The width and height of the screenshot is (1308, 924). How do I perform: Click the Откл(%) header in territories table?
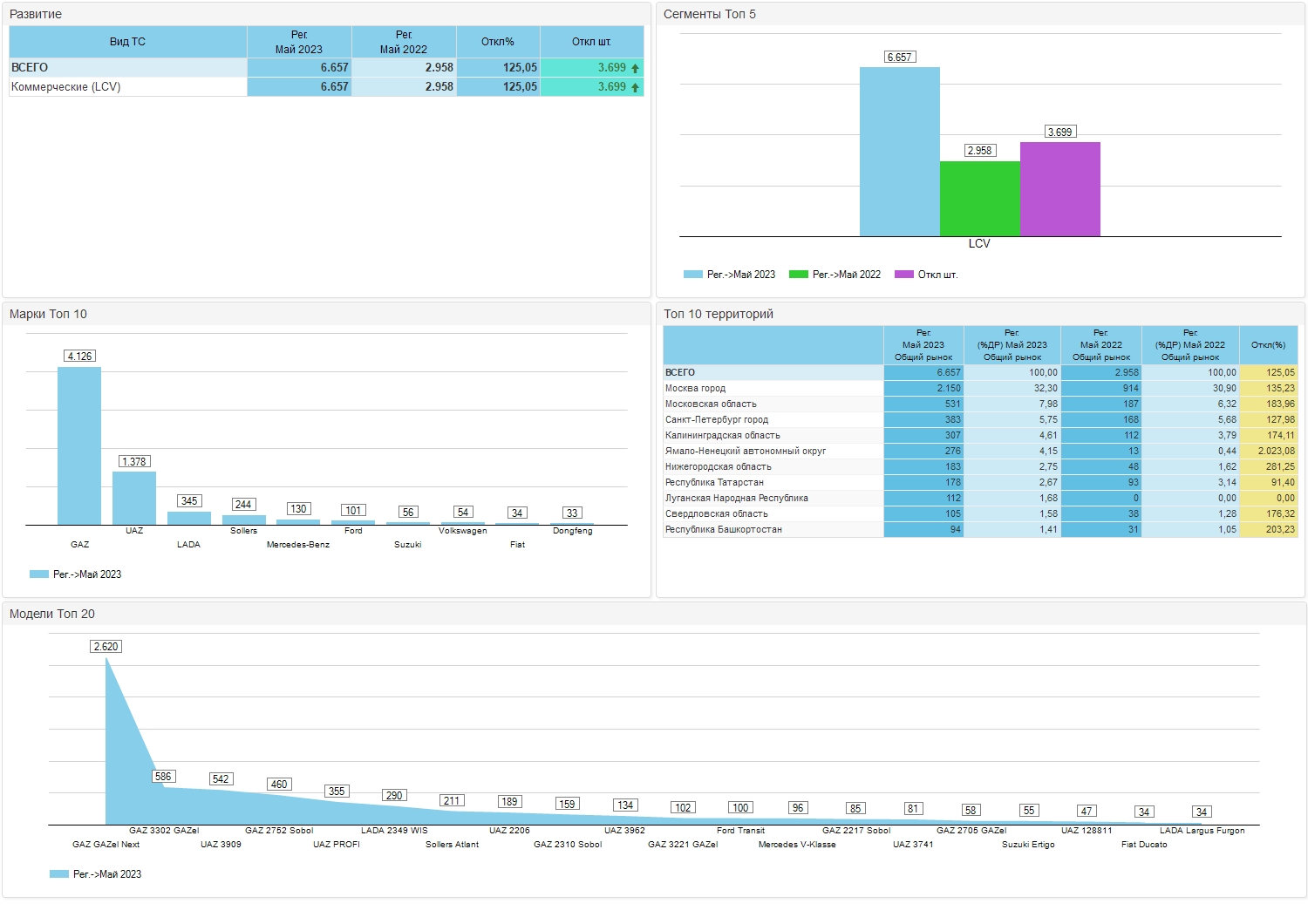click(1269, 345)
